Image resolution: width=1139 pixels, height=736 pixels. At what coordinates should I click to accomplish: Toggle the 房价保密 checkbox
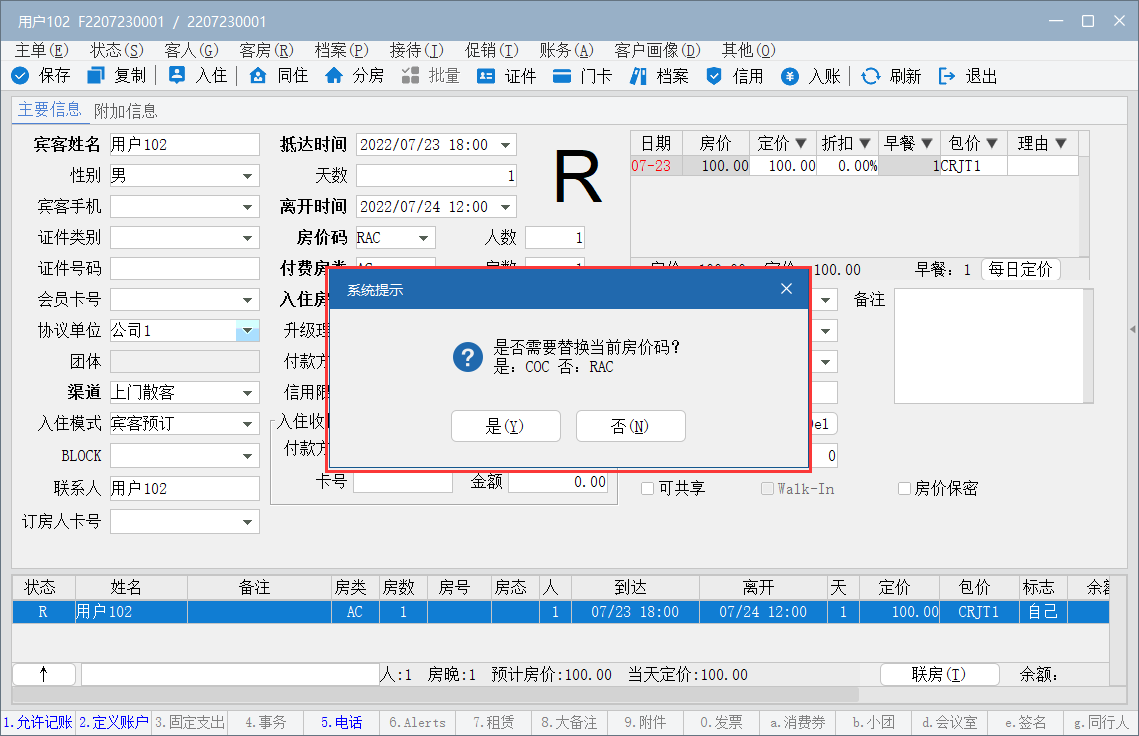(x=904, y=488)
